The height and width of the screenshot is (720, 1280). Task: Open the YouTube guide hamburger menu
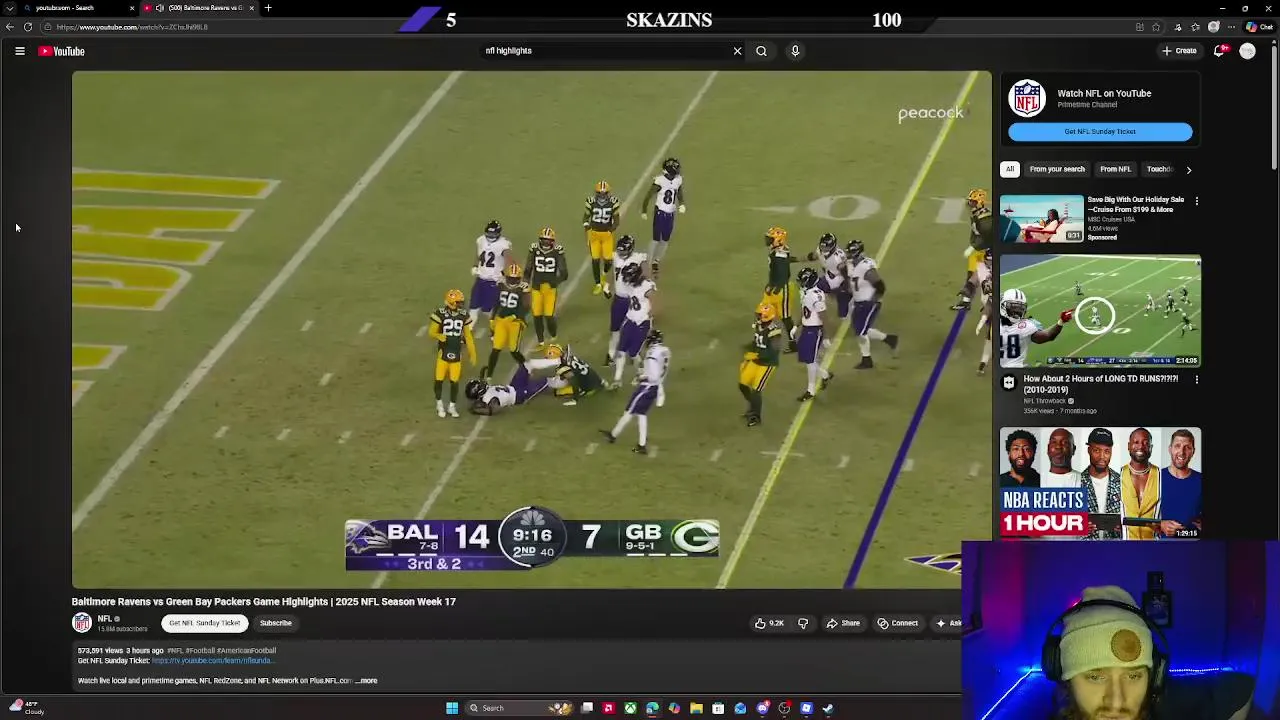tap(20, 51)
